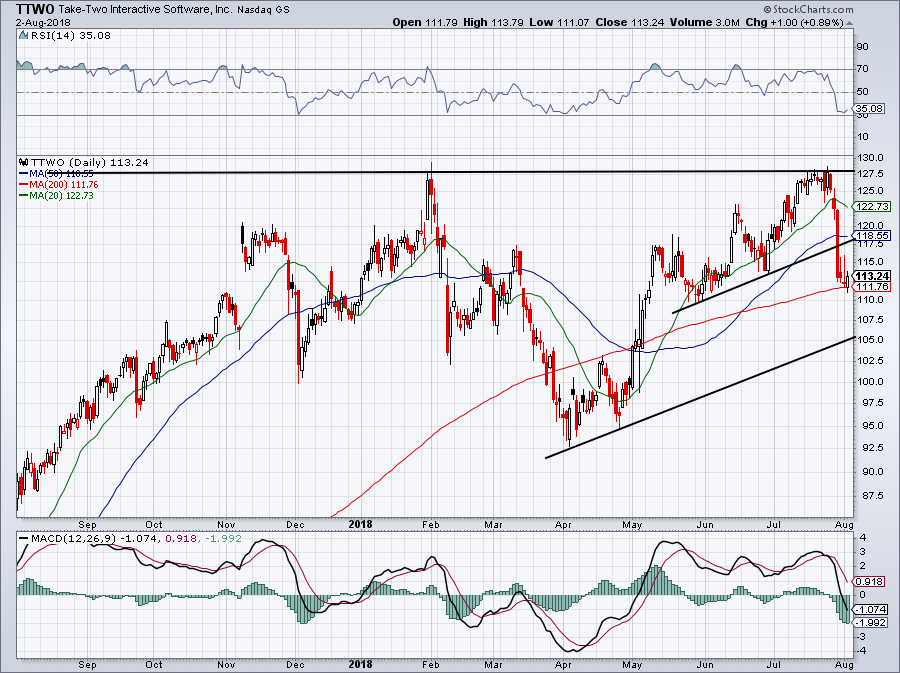Click the Feb label below the price panel

click(x=430, y=524)
